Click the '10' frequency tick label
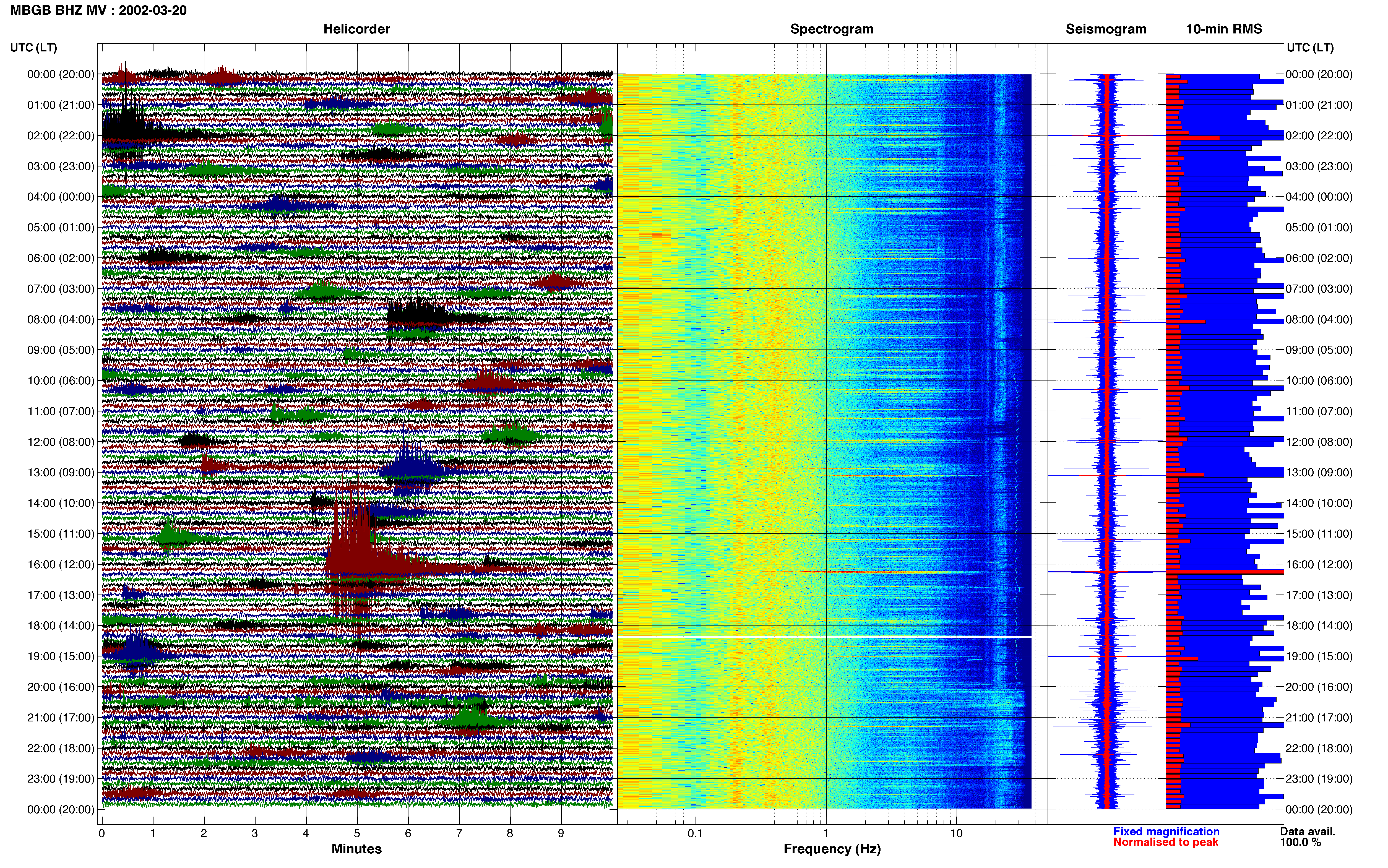 [x=956, y=833]
